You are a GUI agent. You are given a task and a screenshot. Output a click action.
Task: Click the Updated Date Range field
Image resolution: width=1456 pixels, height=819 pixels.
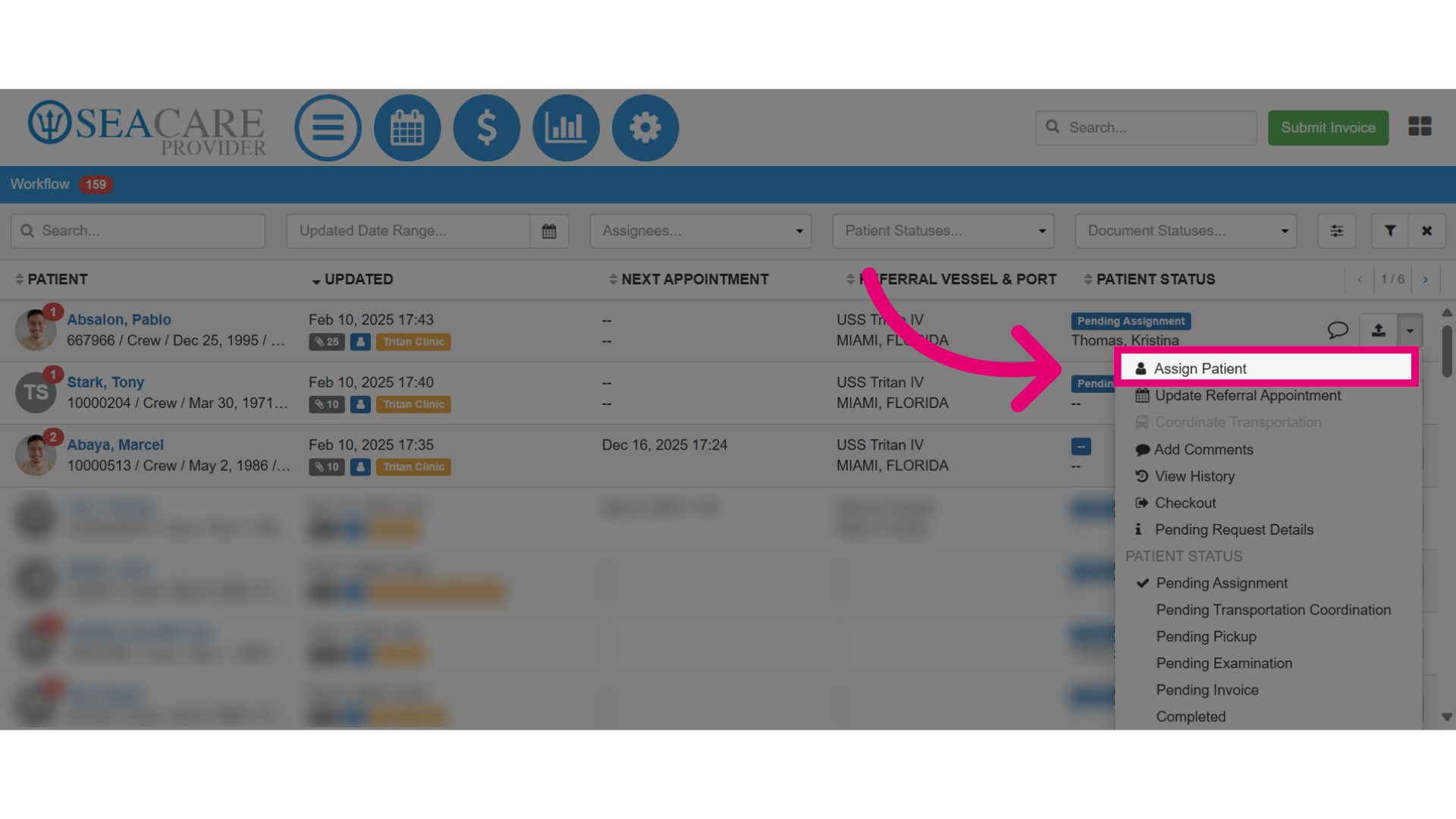click(x=408, y=231)
